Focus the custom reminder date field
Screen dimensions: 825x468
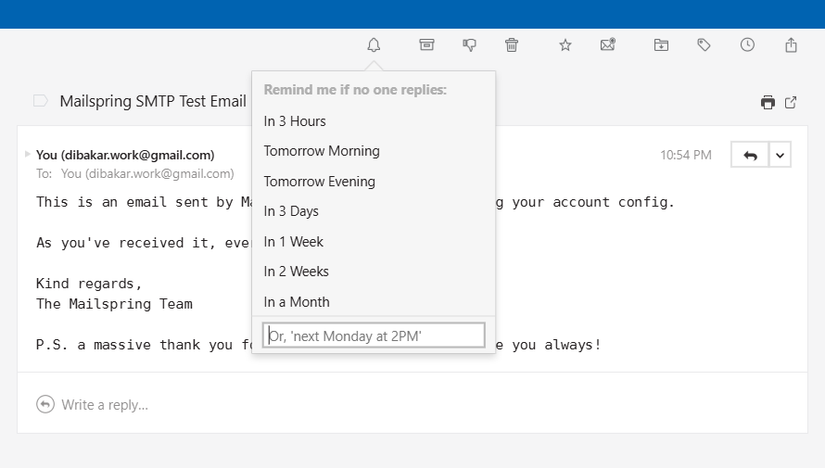point(374,335)
